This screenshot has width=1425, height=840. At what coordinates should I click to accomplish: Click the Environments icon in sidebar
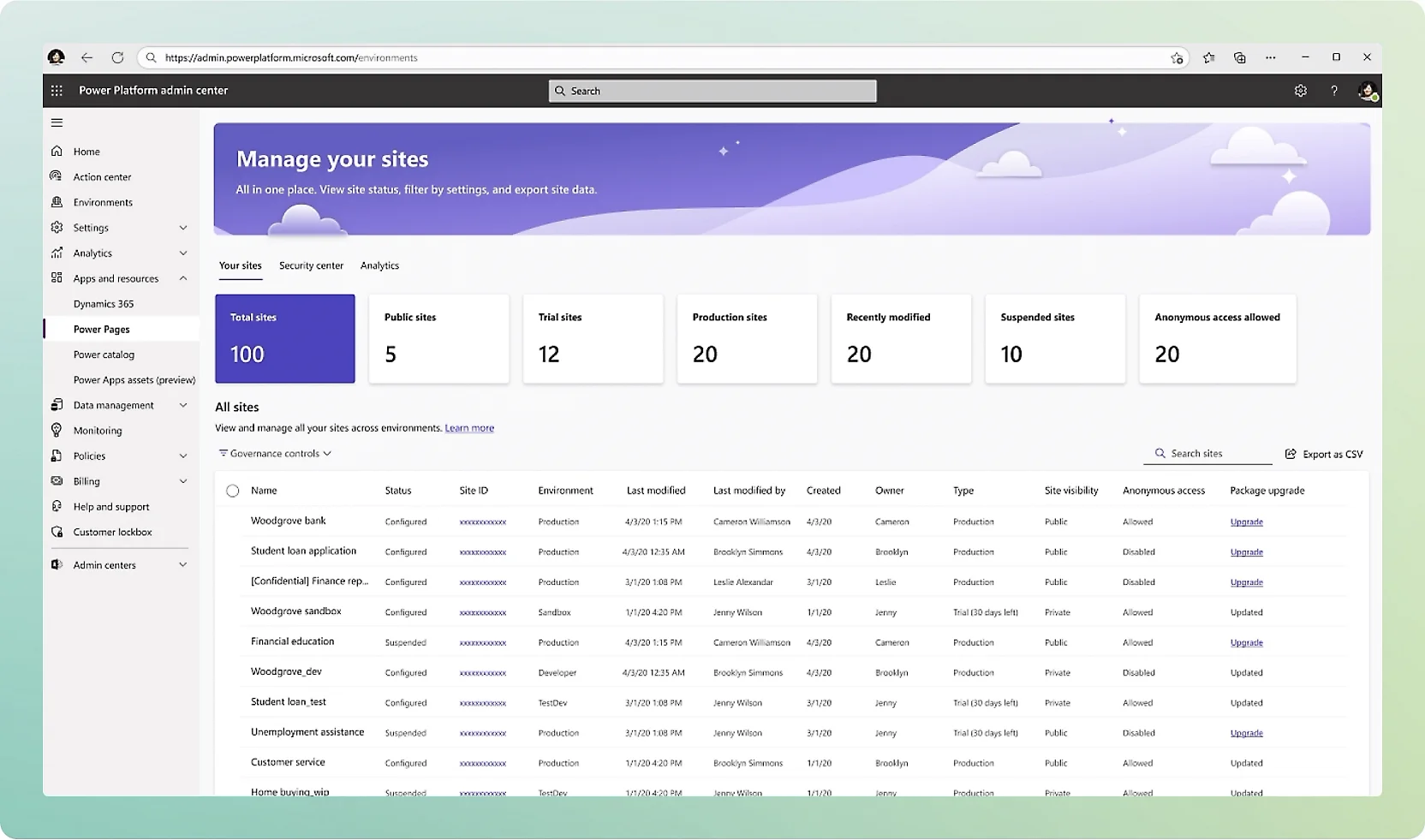(x=57, y=202)
